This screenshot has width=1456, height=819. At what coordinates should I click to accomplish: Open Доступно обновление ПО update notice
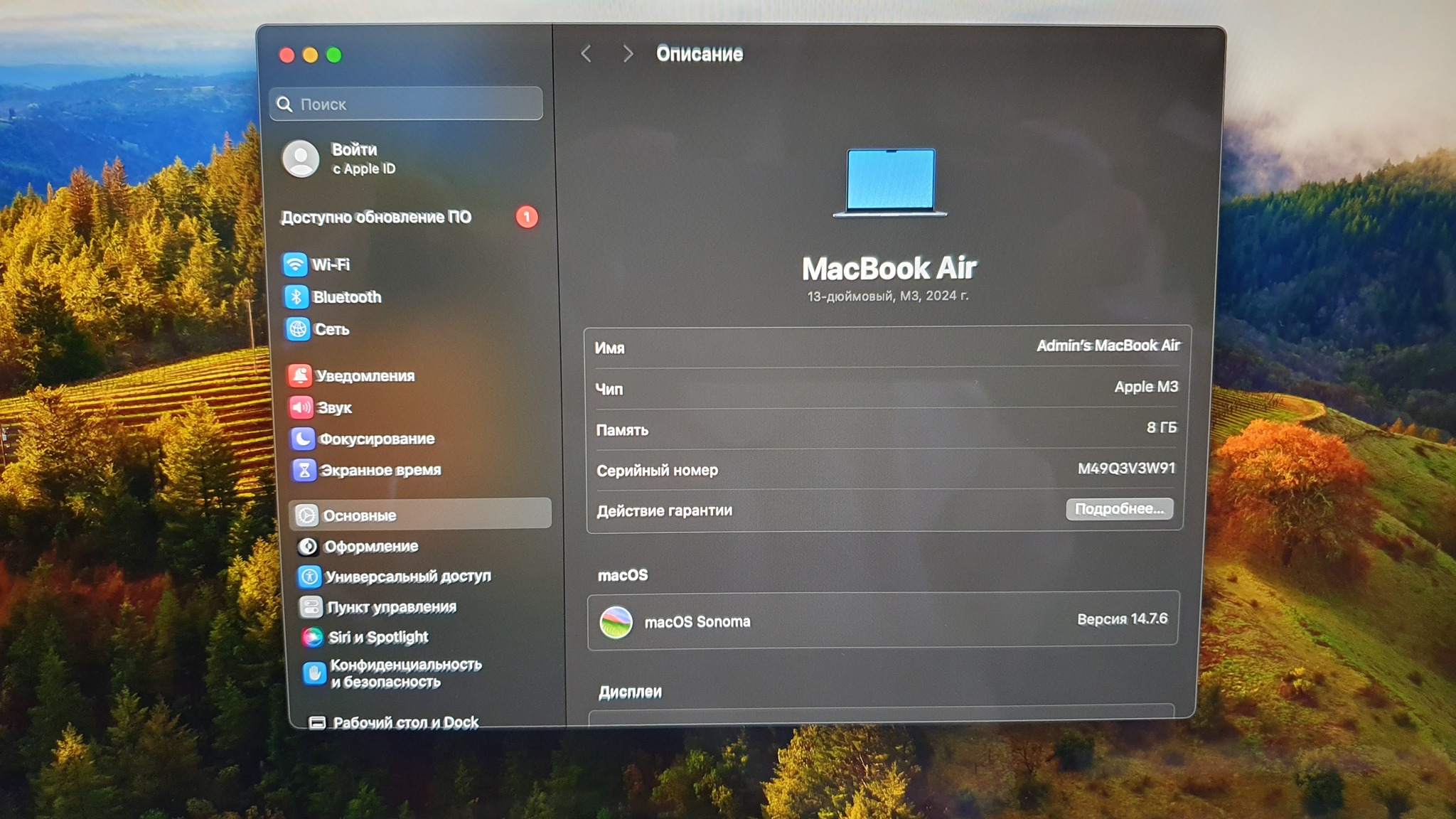pos(376,218)
